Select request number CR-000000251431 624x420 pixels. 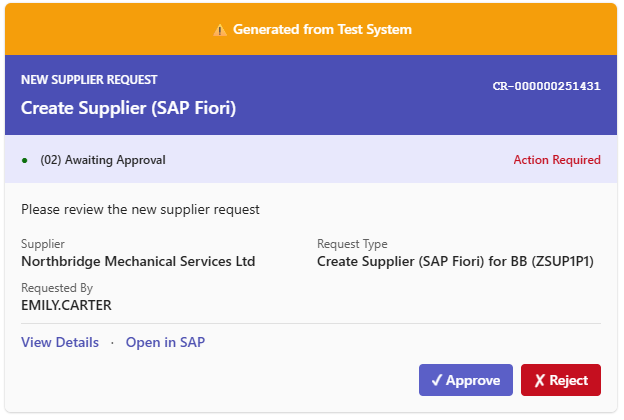546,86
